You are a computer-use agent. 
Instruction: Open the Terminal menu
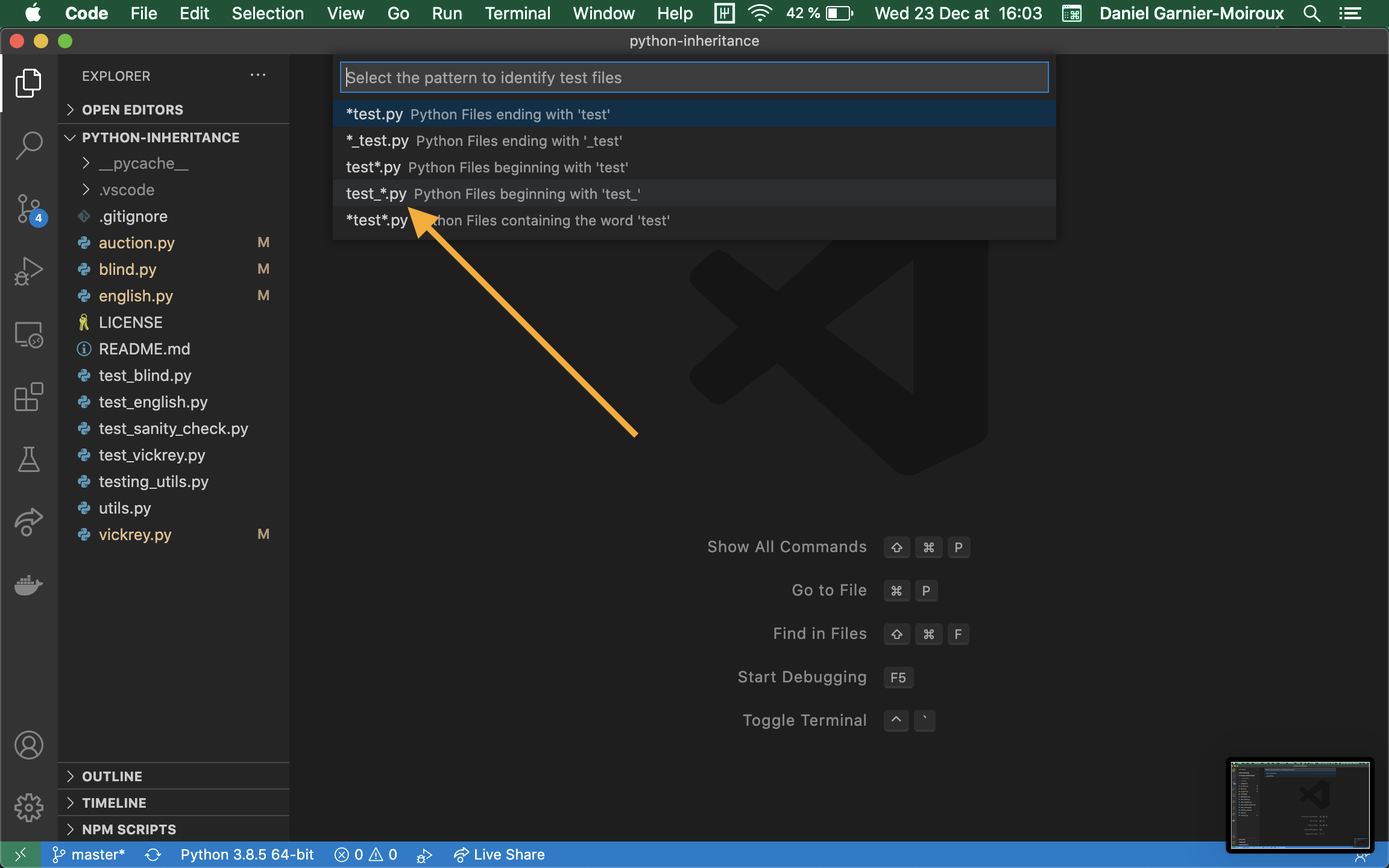click(x=517, y=13)
